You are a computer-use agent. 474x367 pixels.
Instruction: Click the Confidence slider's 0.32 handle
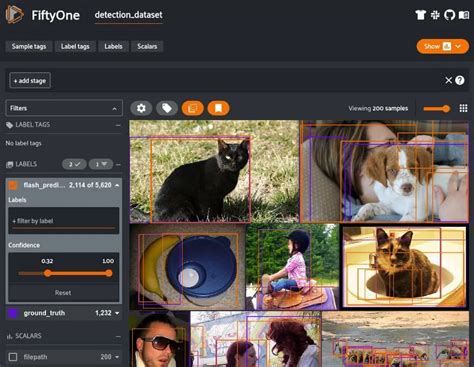[x=48, y=273]
